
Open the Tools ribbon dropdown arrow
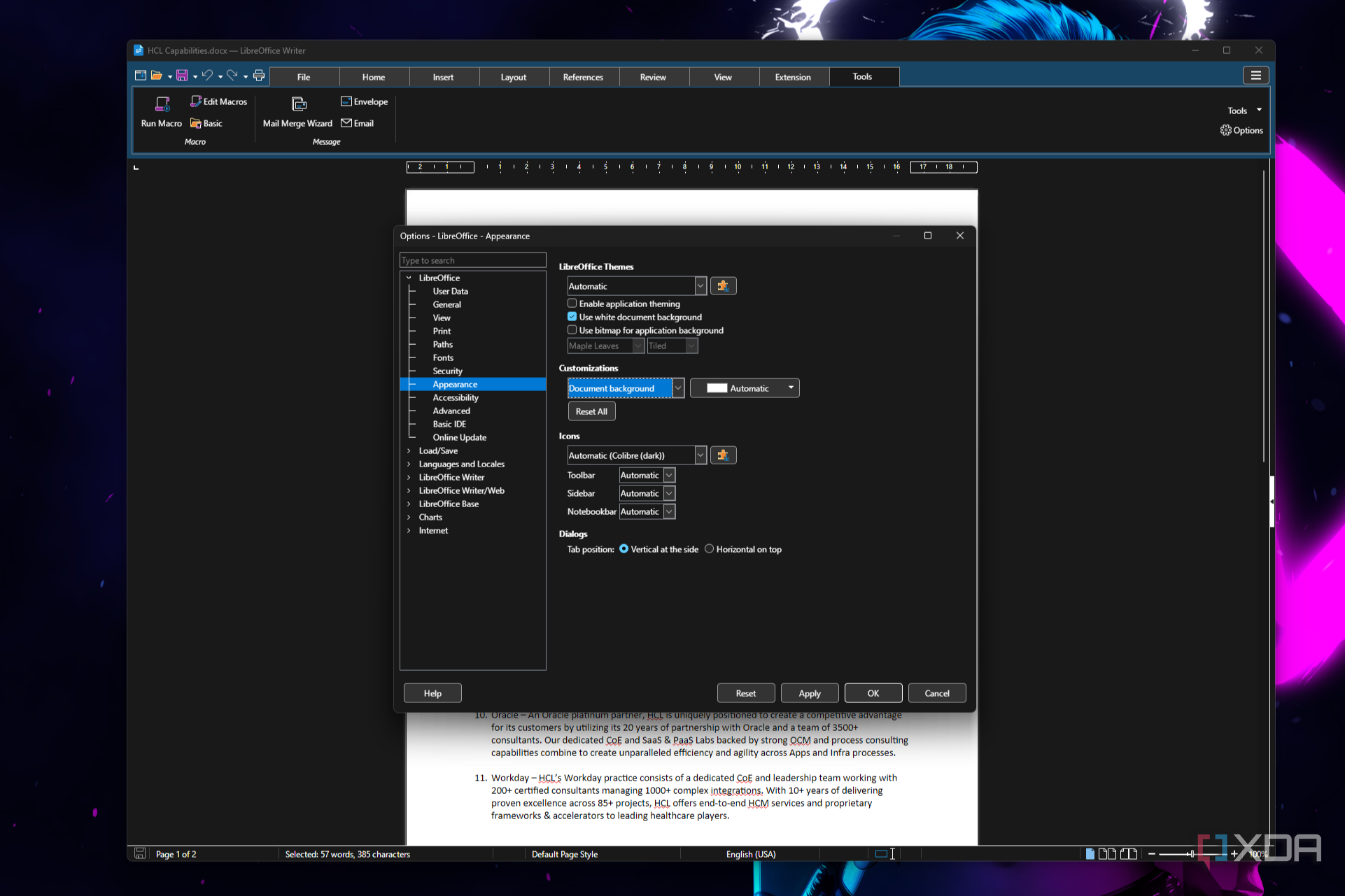1259,110
